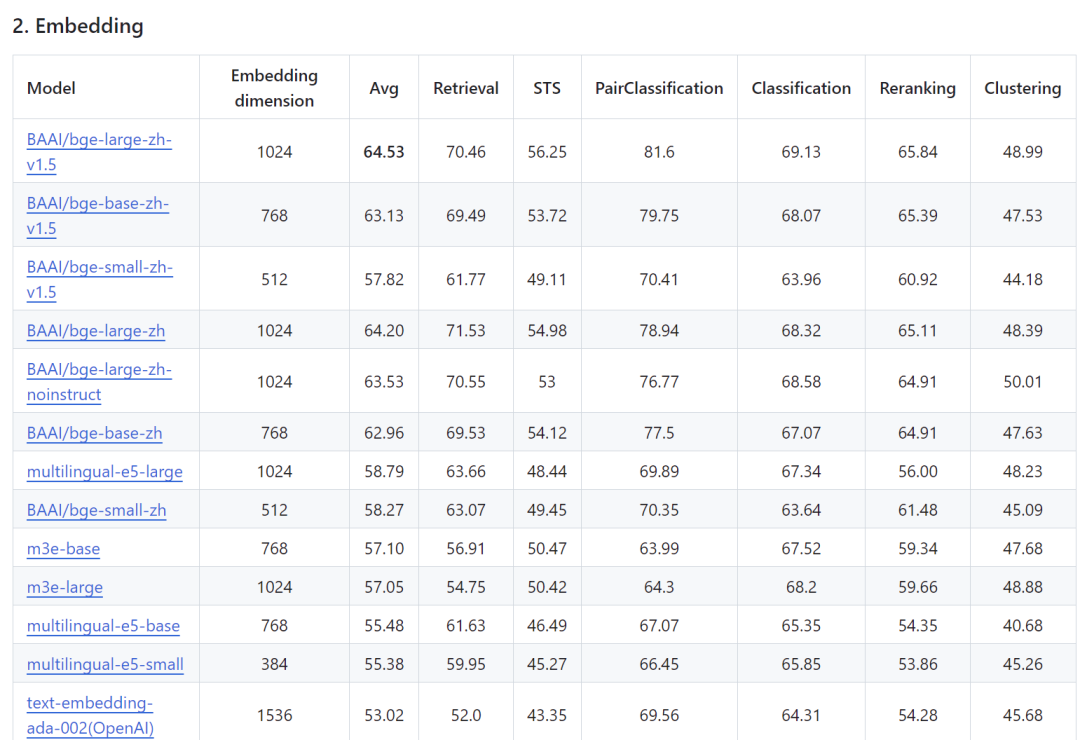Select the Retrieval value 56.91
This screenshot has width=1080, height=740.
pyautogui.click(x=466, y=548)
